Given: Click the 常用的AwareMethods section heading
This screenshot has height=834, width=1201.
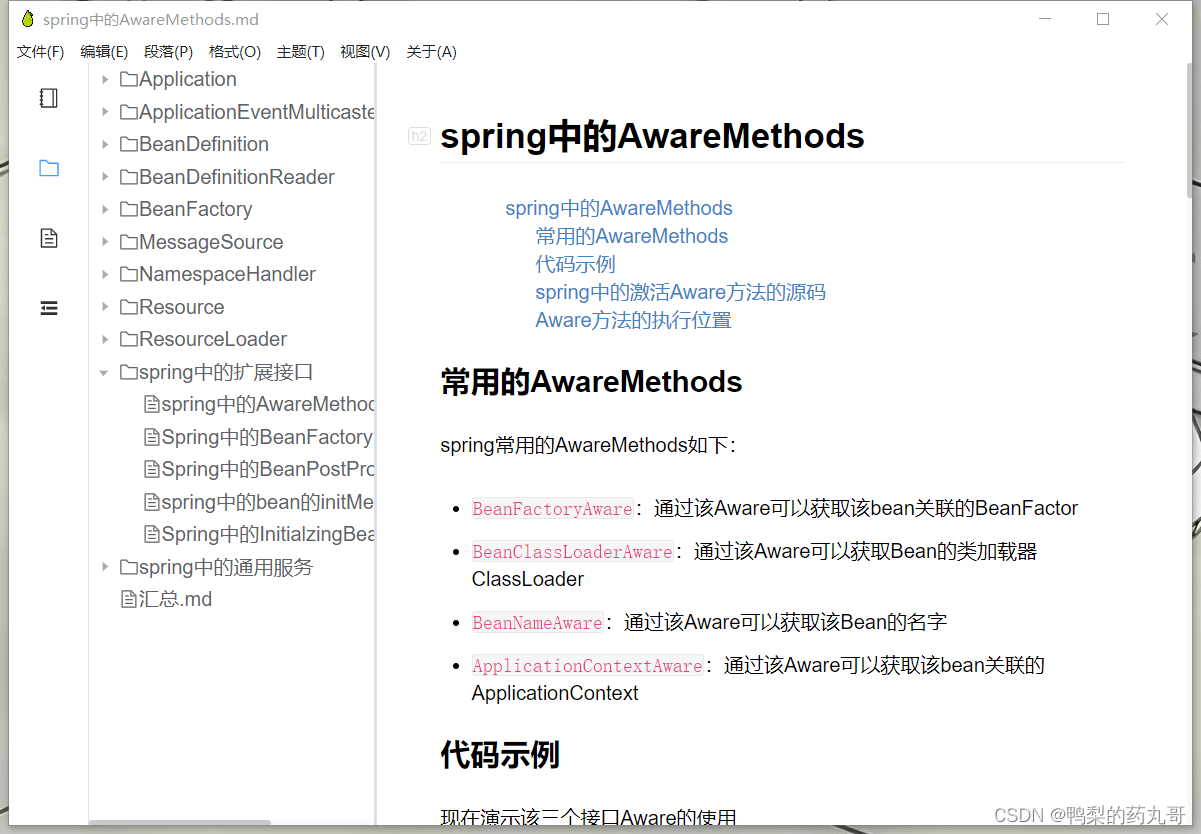Looking at the screenshot, I should (591, 382).
